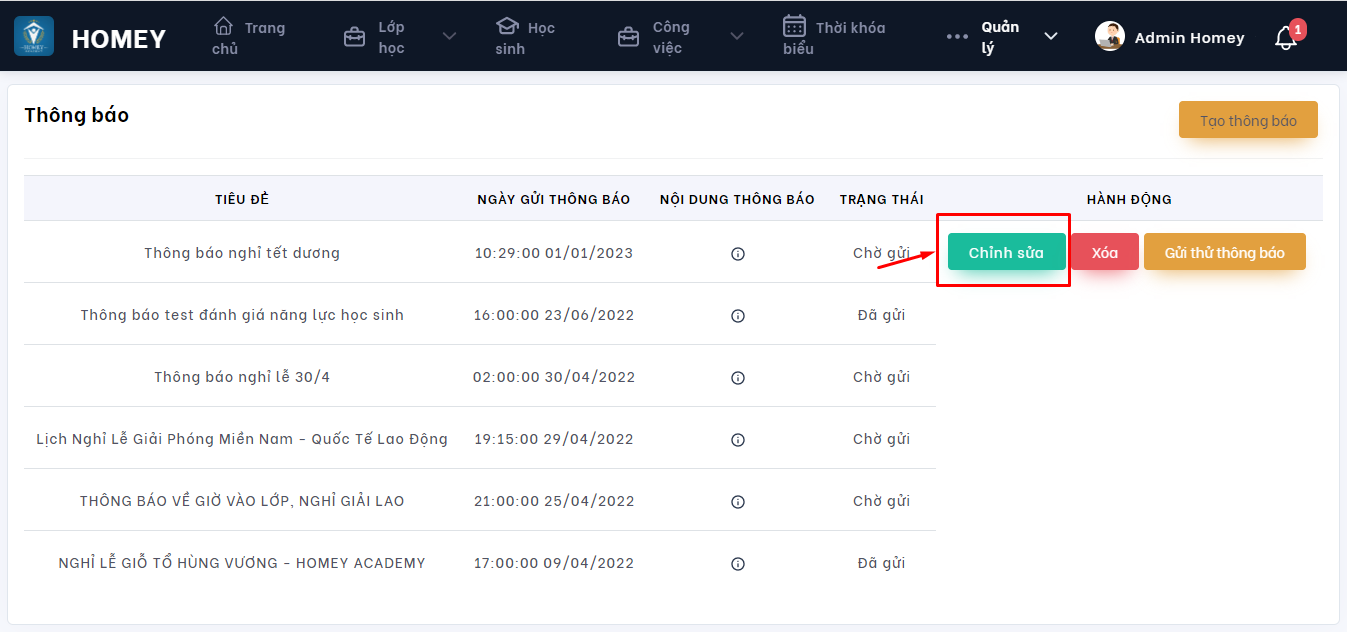Screen dimensions: 1347x632
Task: Go to Trang chủ in navbar
Action: [x=248, y=37]
